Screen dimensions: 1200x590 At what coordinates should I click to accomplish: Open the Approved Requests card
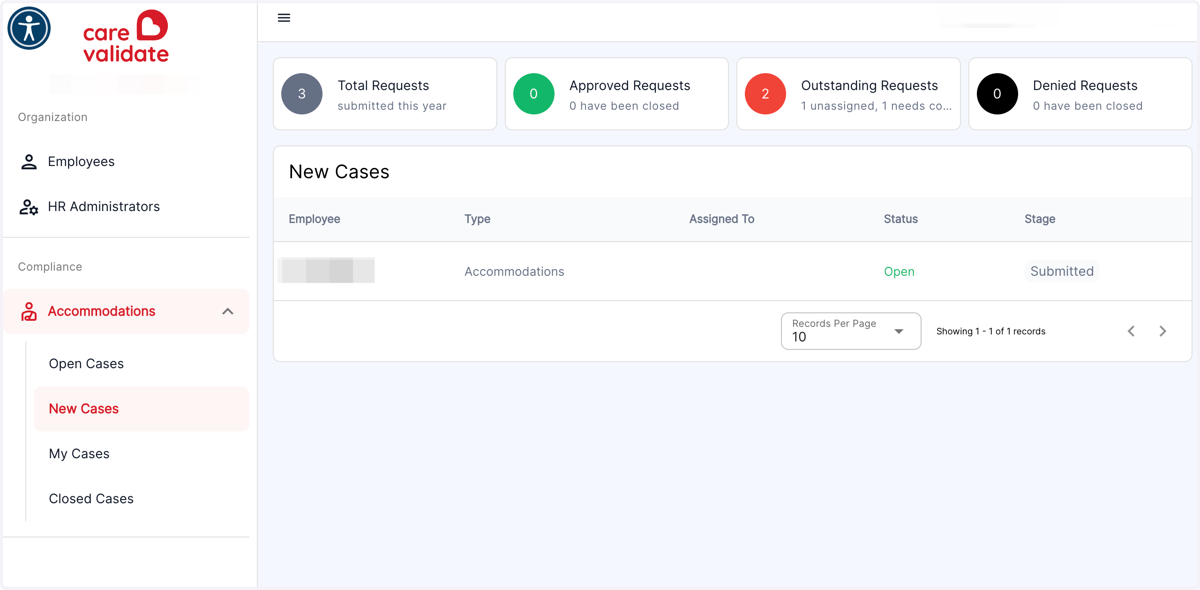coord(617,94)
